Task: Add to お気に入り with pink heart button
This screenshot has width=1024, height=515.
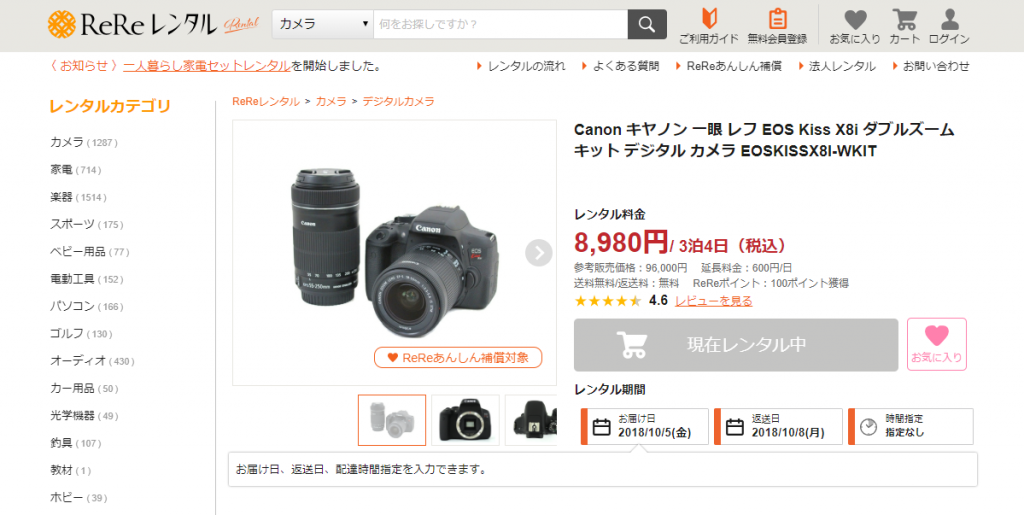Action: [x=936, y=345]
